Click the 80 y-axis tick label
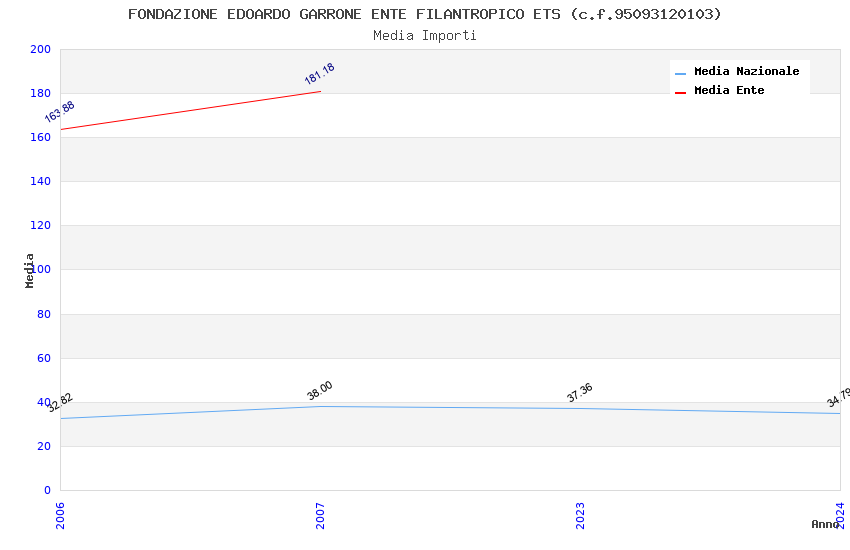850x550 pixels. (x=44, y=314)
